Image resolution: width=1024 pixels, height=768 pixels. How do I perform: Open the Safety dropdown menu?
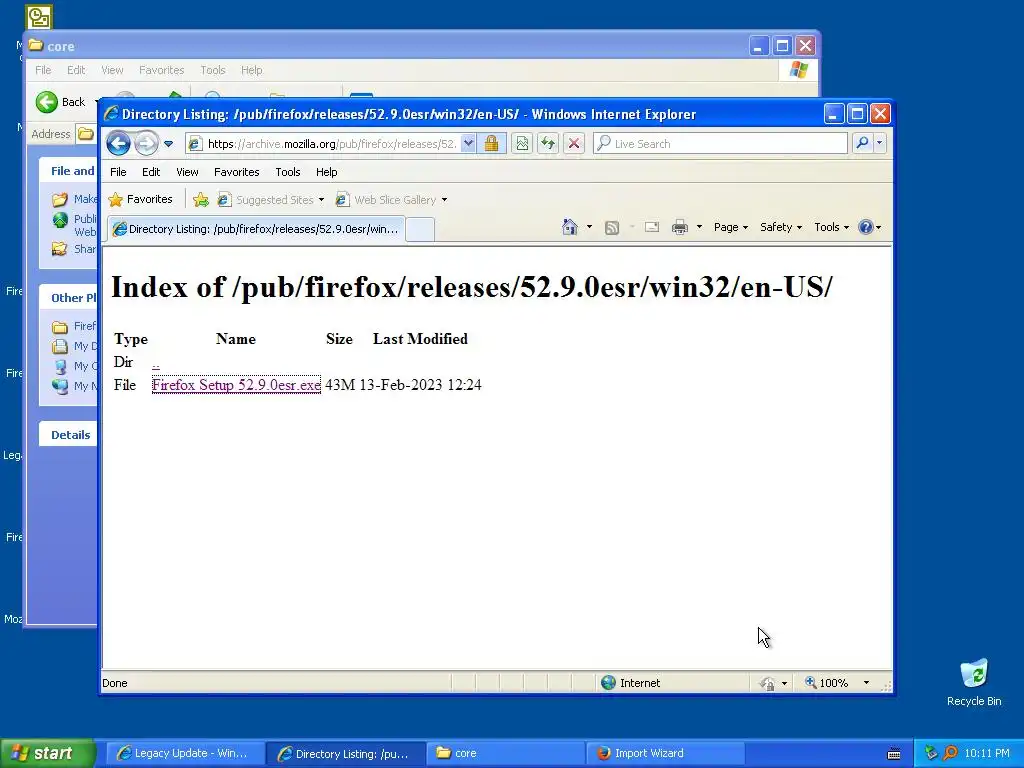coord(780,227)
